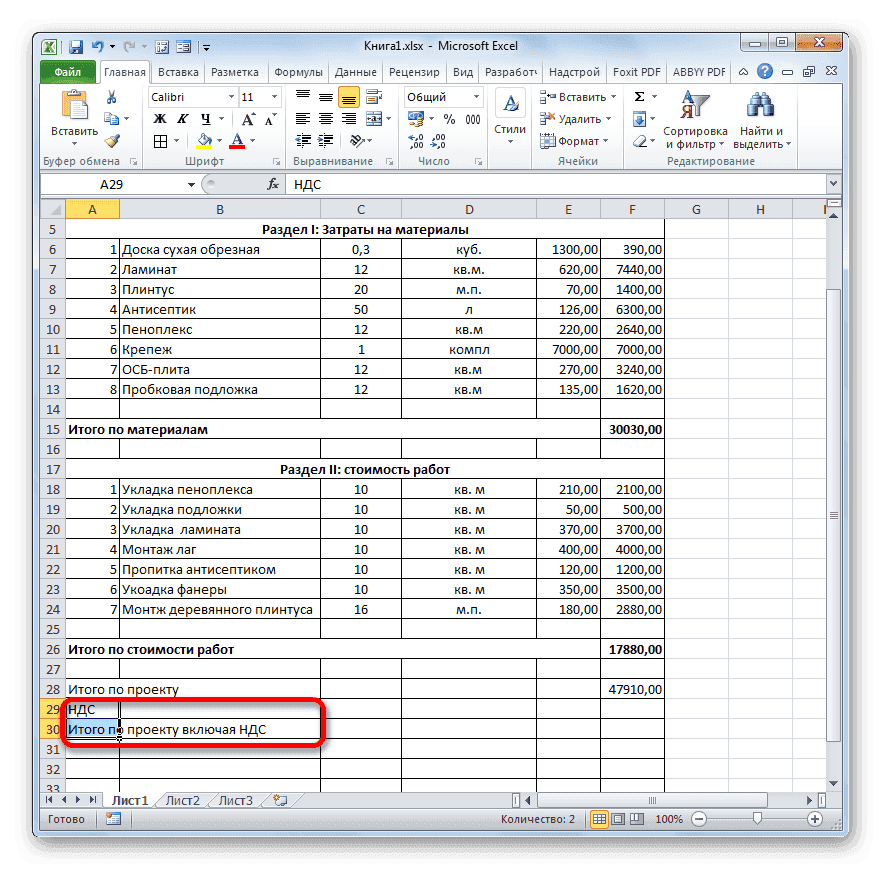This screenshot has height=870, width=882.
Task: Switch to the Лист2 sheet tab
Action: click(x=182, y=800)
